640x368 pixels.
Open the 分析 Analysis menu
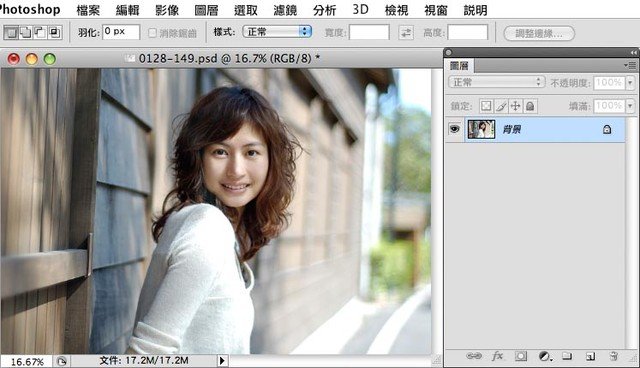coord(324,10)
